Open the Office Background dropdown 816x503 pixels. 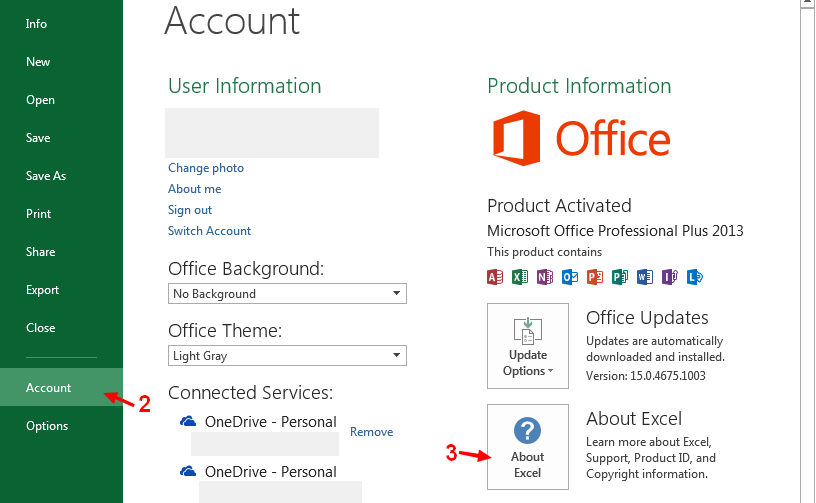[x=287, y=294]
